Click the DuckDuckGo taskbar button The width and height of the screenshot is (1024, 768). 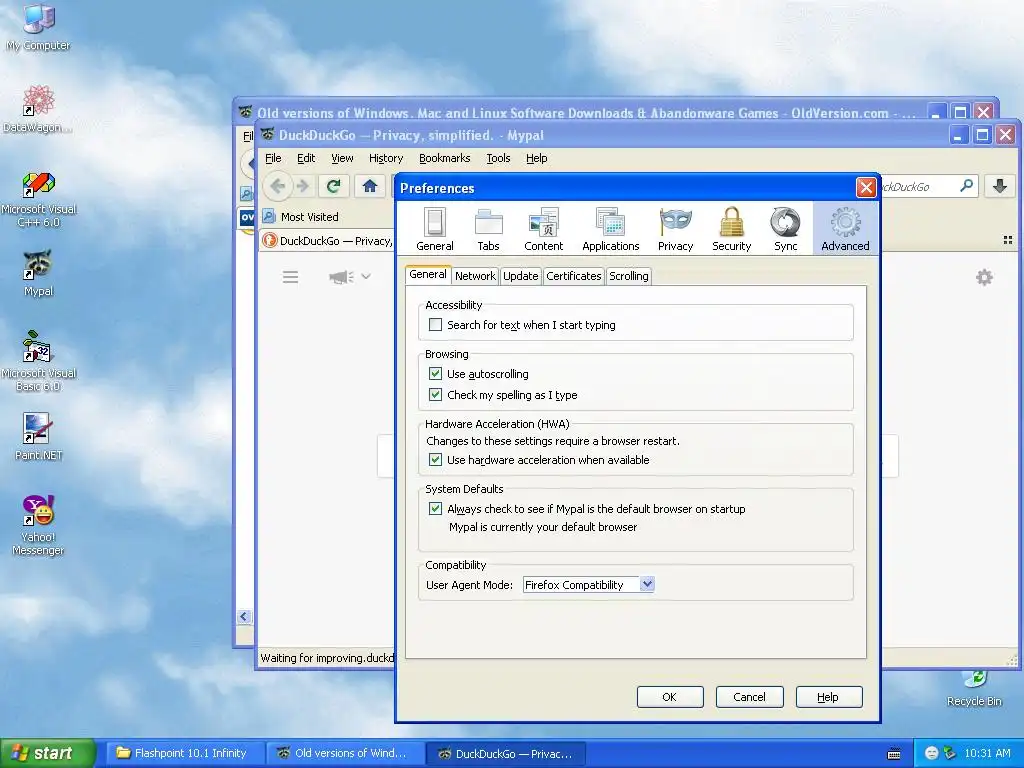tap(505, 753)
